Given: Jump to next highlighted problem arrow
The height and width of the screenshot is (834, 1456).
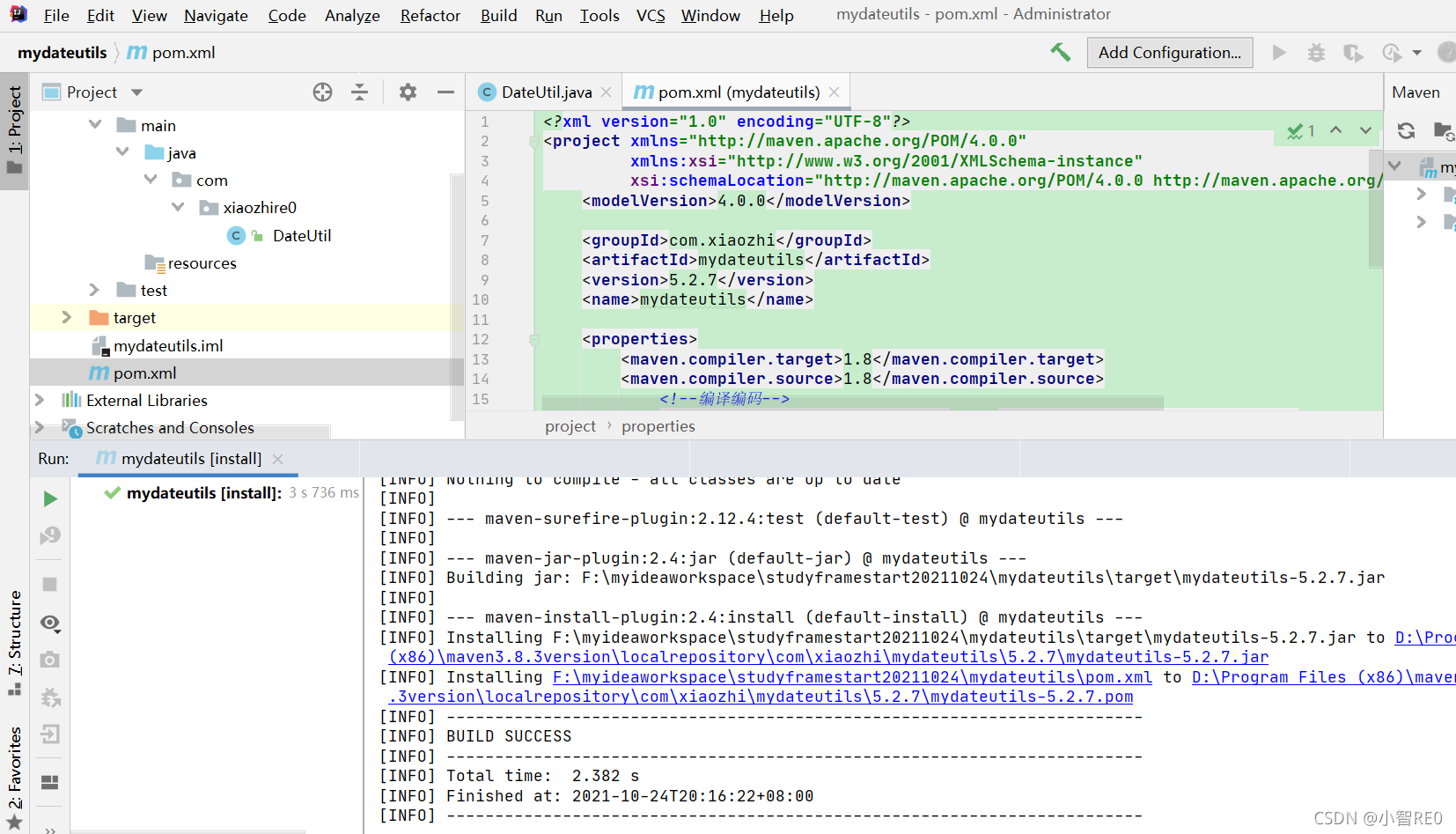Looking at the screenshot, I should (x=1365, y=130).
